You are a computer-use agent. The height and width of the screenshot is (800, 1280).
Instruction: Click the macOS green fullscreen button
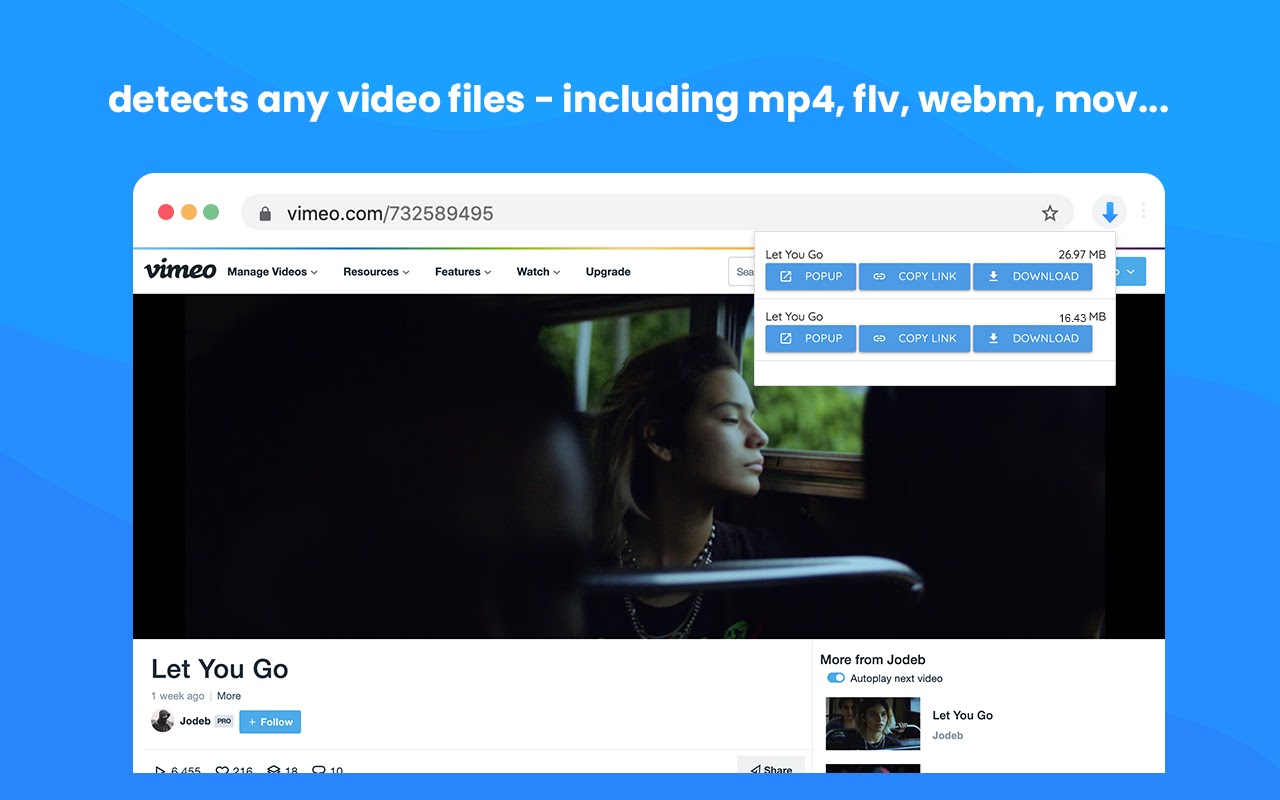(x=211, y=212)
